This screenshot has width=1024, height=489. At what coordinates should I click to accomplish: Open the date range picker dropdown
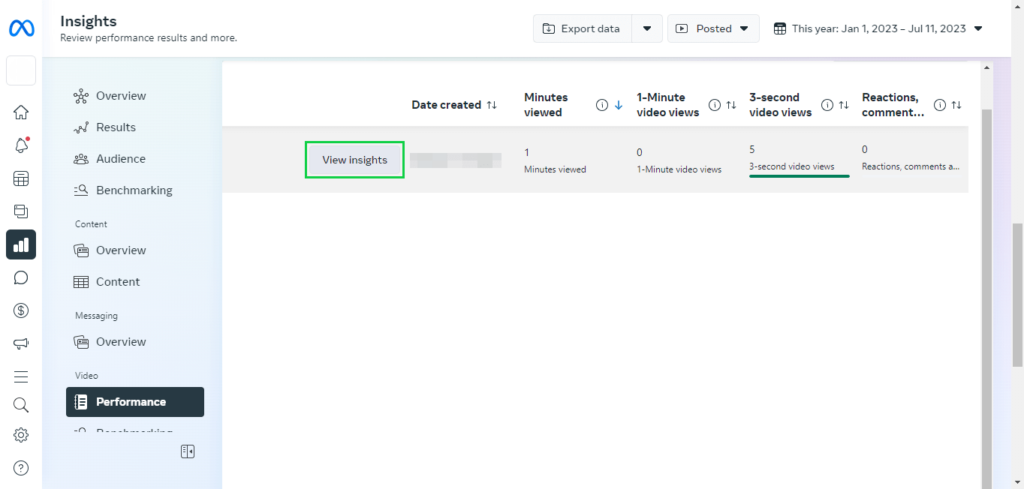click(878, 29)
